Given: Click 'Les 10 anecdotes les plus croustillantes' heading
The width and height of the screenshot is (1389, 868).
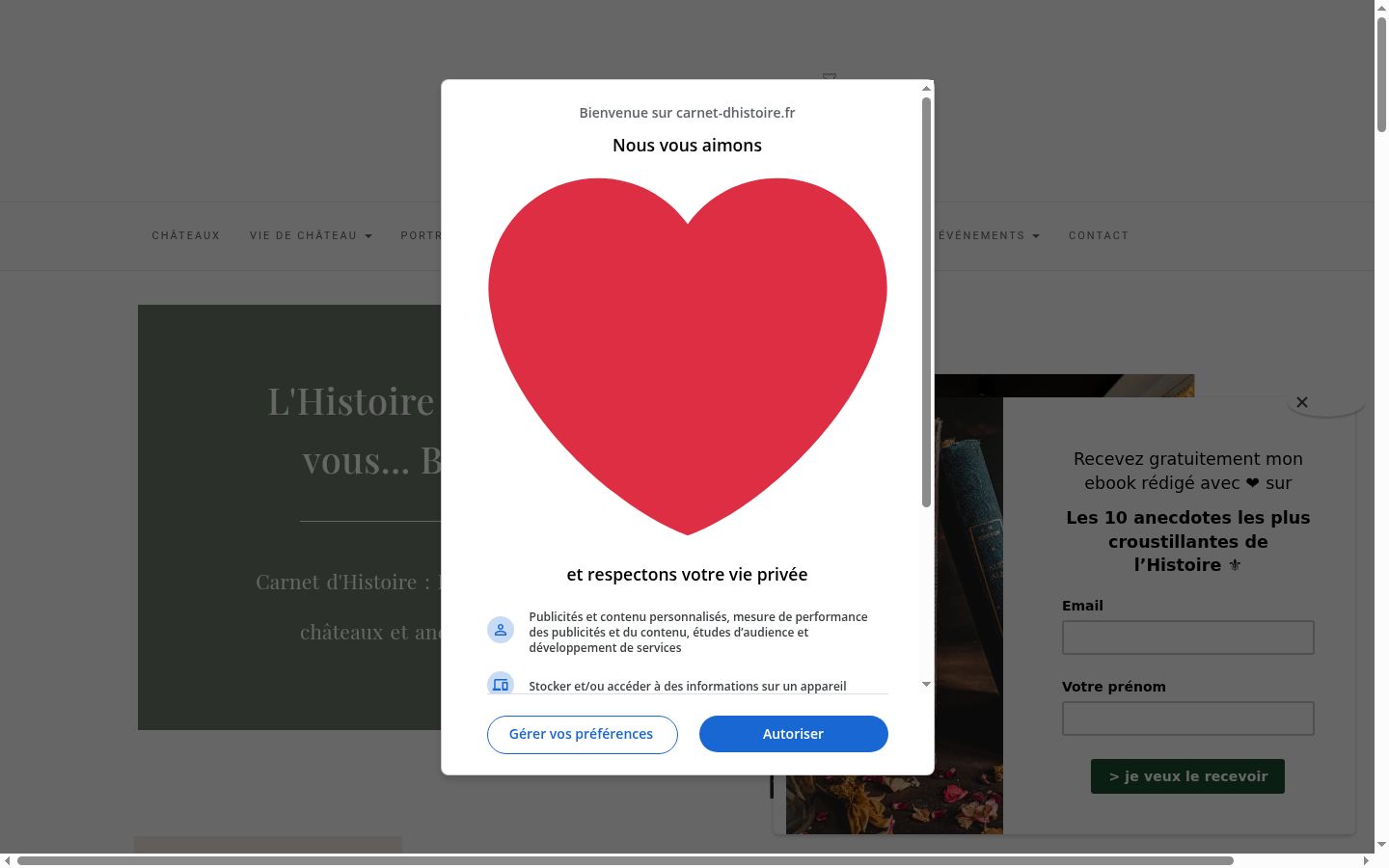Looking at the screenshot, I should (x=1187, y=541).
